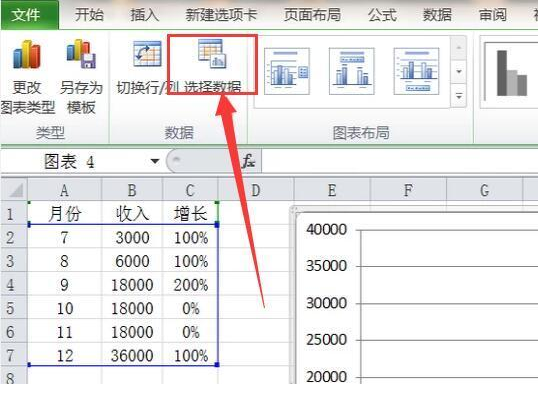Choose the grayscale chart style thumbnail

[x=510, y=73]
